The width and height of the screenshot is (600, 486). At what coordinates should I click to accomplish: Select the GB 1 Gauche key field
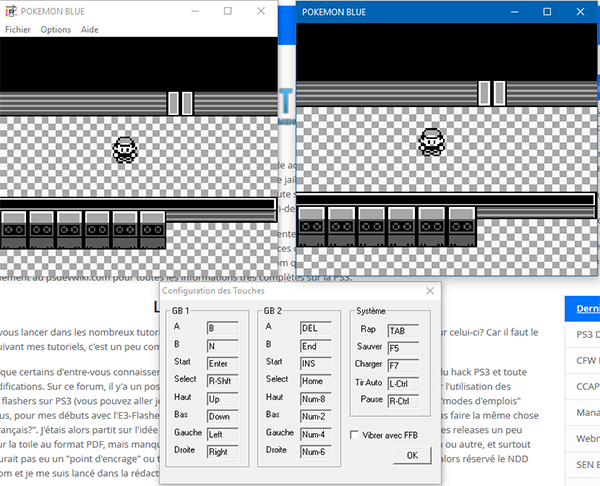[x=222, y=434]
